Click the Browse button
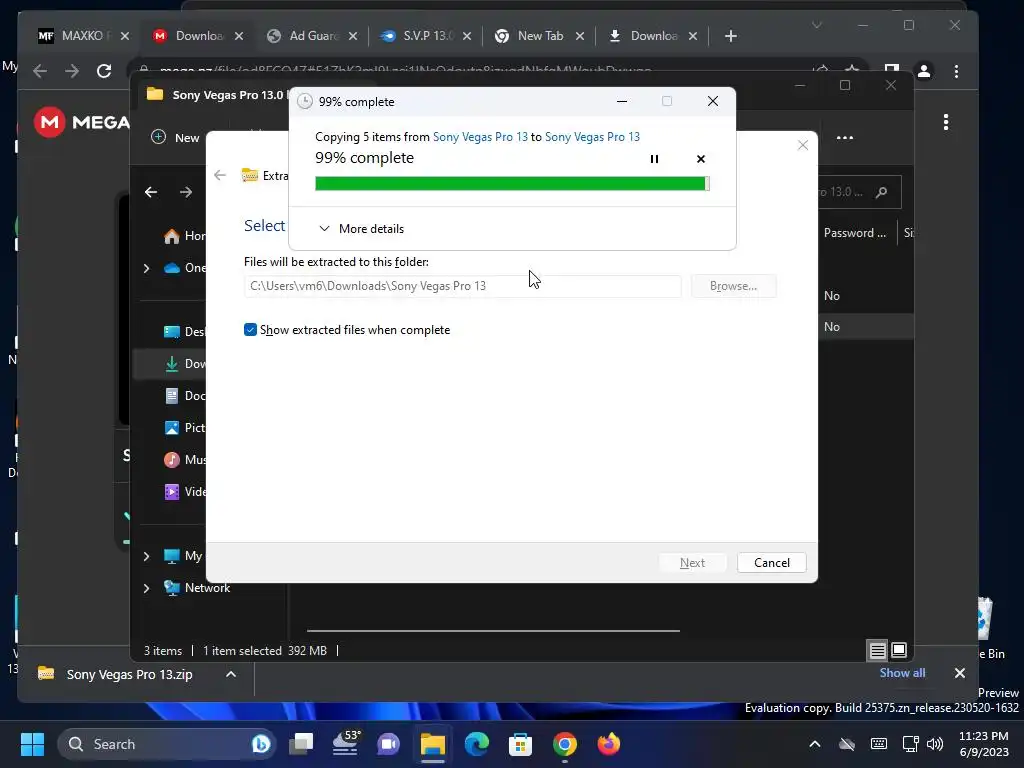Image resolution: width=1024 pixels, height=768 pixels. point(733,286)
